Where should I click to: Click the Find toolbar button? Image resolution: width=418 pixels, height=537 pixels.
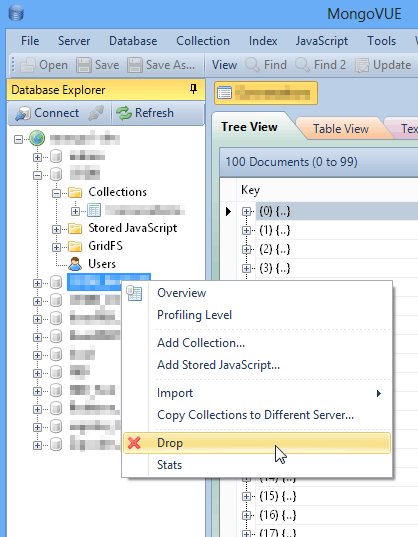coord(266,65)
